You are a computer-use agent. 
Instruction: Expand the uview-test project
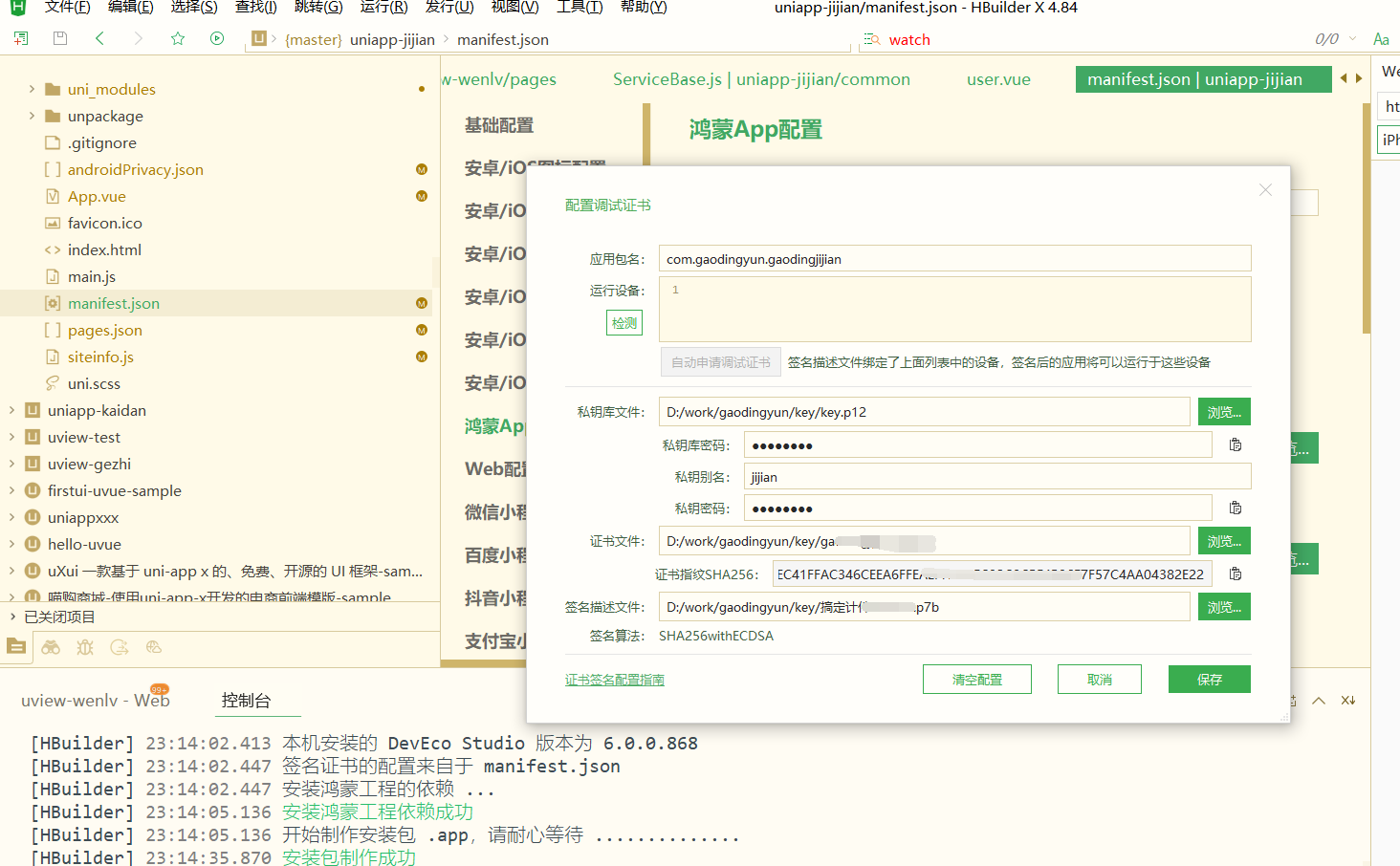(x=11, y=437)
